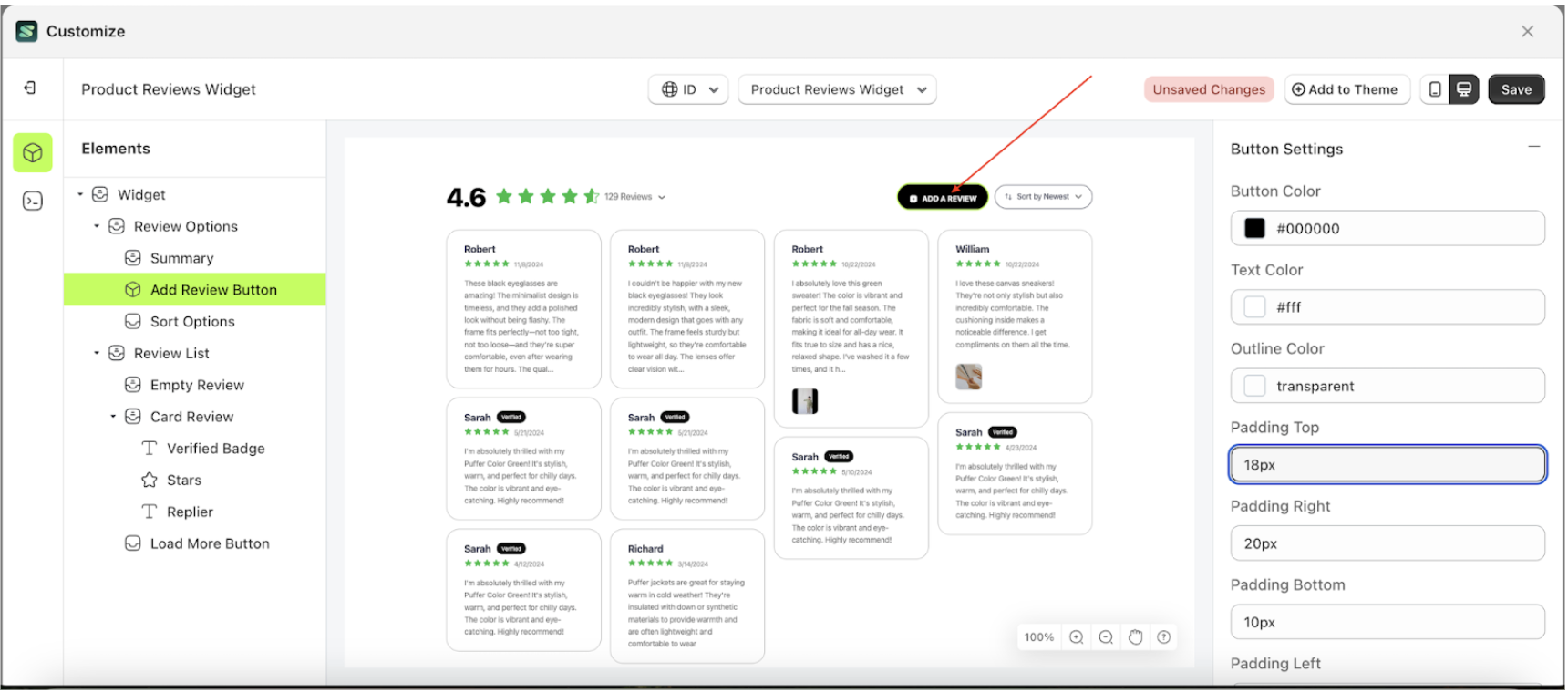
Task: Select the hand pan tool icon
Action: [x=1135, y=637]
